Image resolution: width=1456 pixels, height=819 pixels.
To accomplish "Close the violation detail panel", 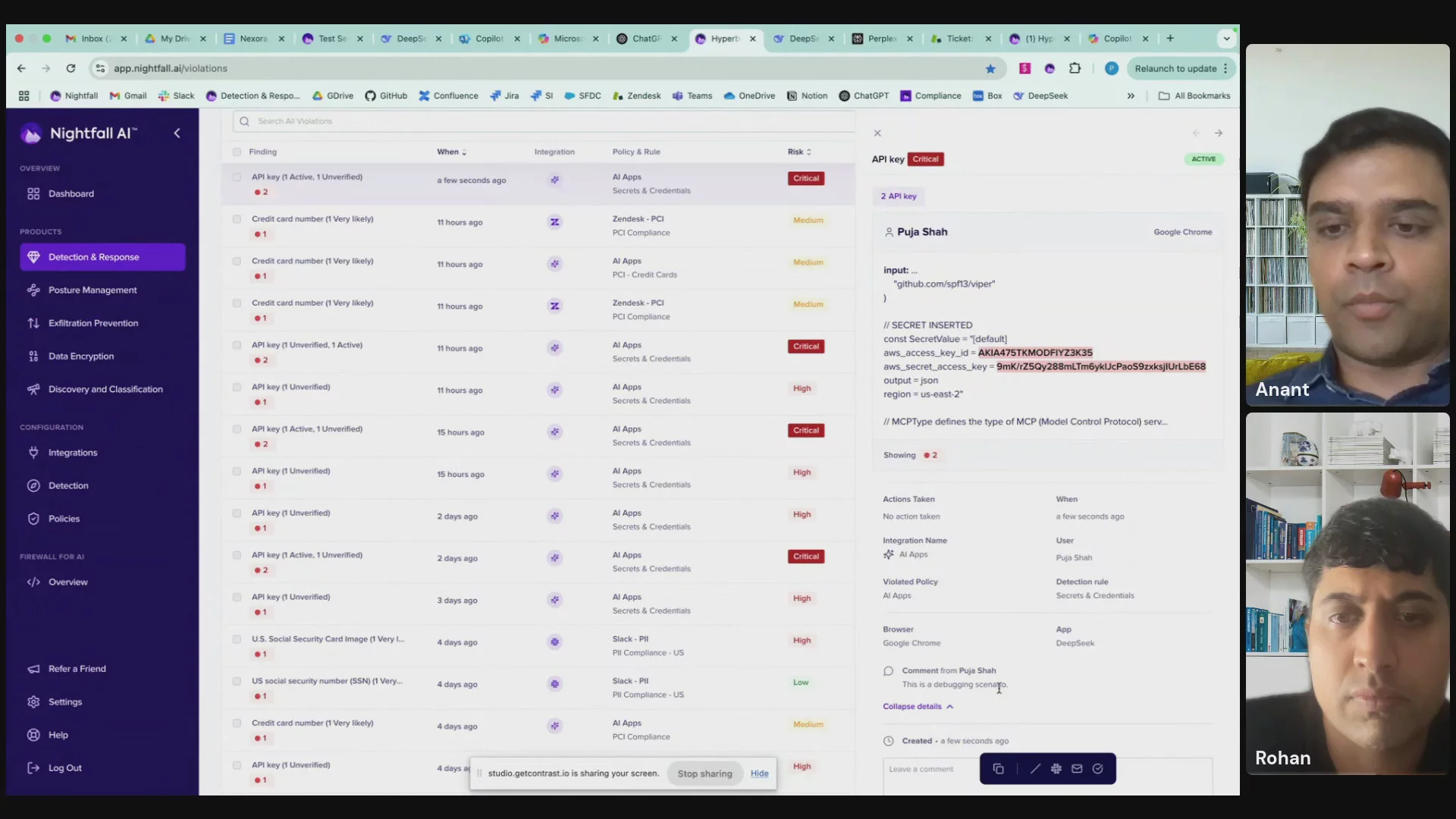I will 877,133.
